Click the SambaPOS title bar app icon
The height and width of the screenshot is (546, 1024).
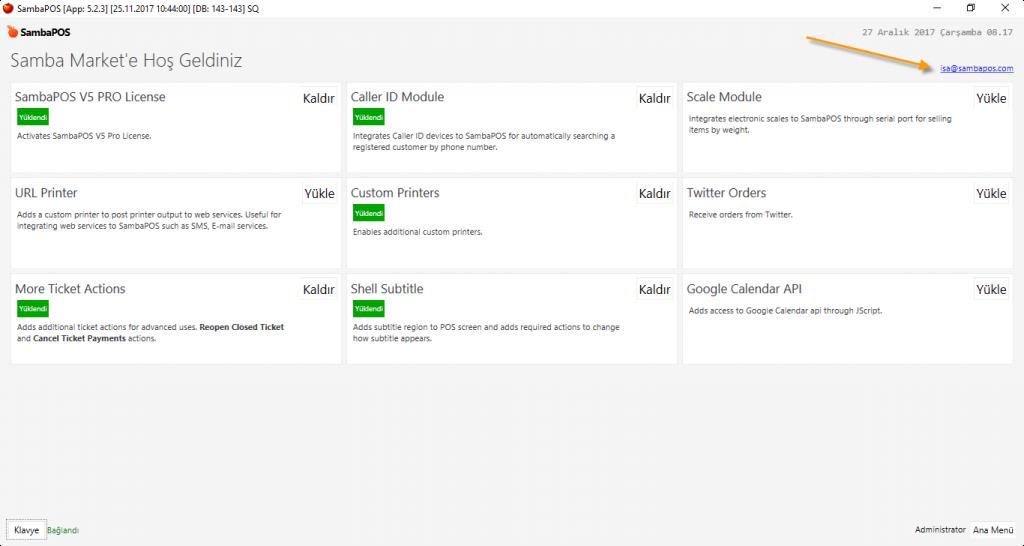8,8
